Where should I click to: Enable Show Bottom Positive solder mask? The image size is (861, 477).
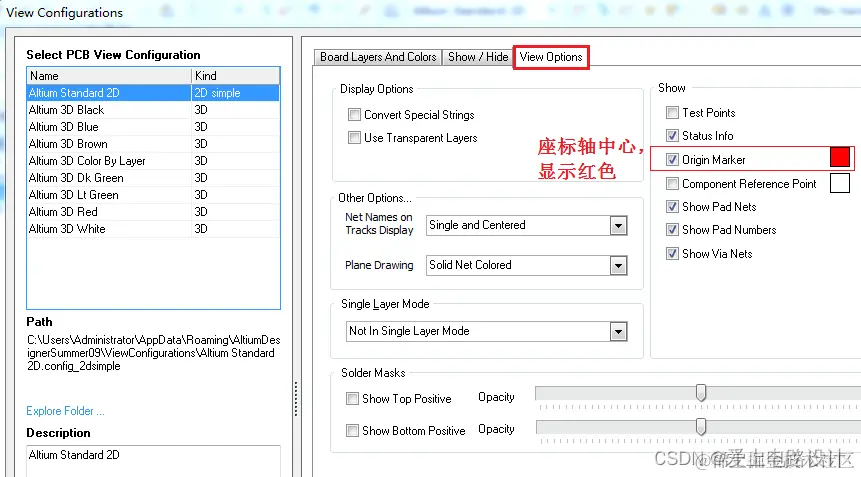[353, 430]
